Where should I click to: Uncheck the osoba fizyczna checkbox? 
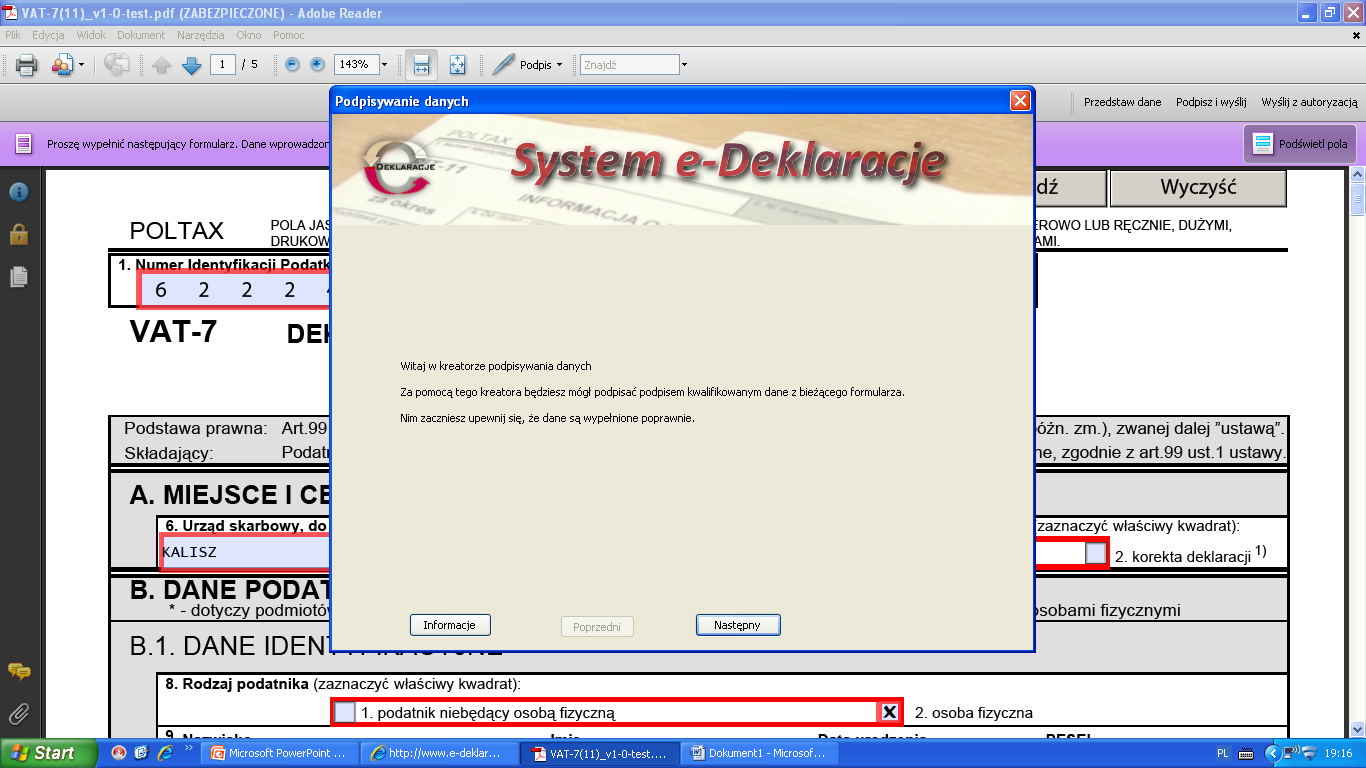pos(889,712)
